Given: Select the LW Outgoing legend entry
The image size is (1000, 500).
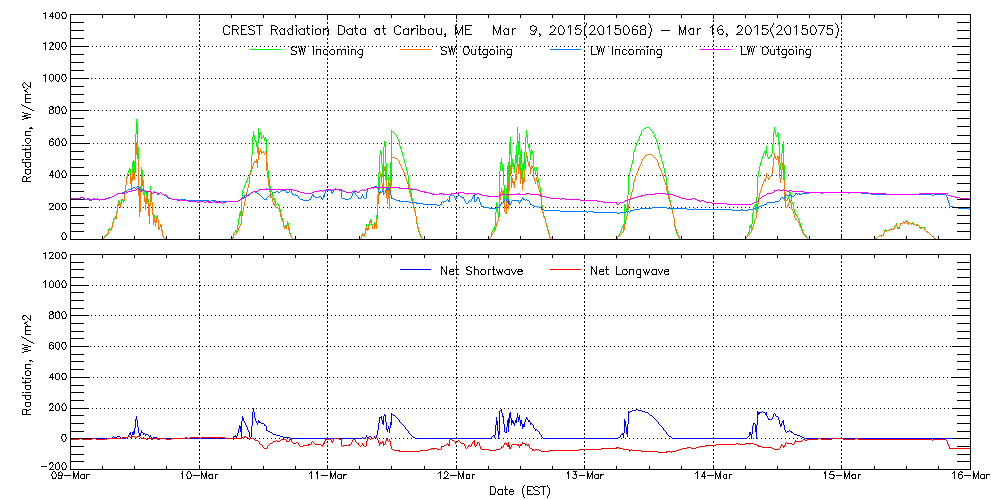Looking at the screenshot, I should point(775,51).
